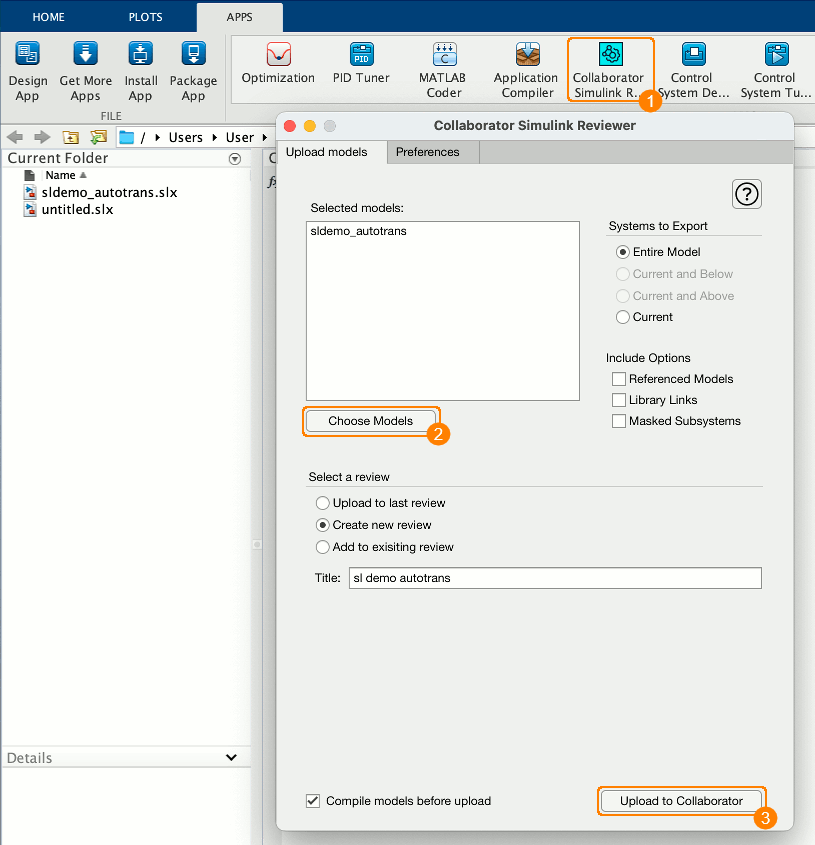Go up one folder level

71,137
